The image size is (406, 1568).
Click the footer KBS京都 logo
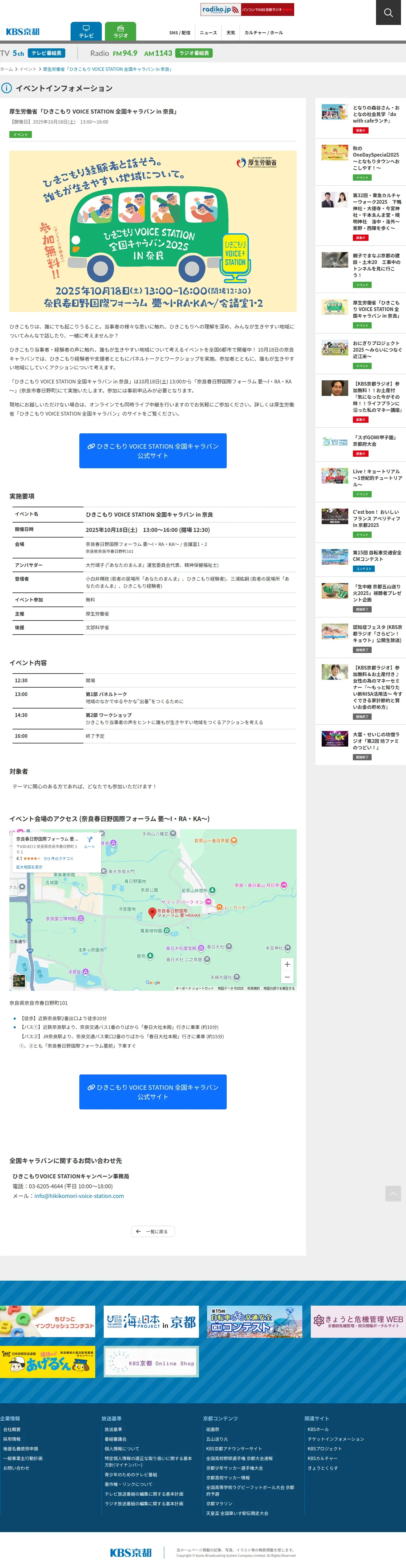[131, 1552]
